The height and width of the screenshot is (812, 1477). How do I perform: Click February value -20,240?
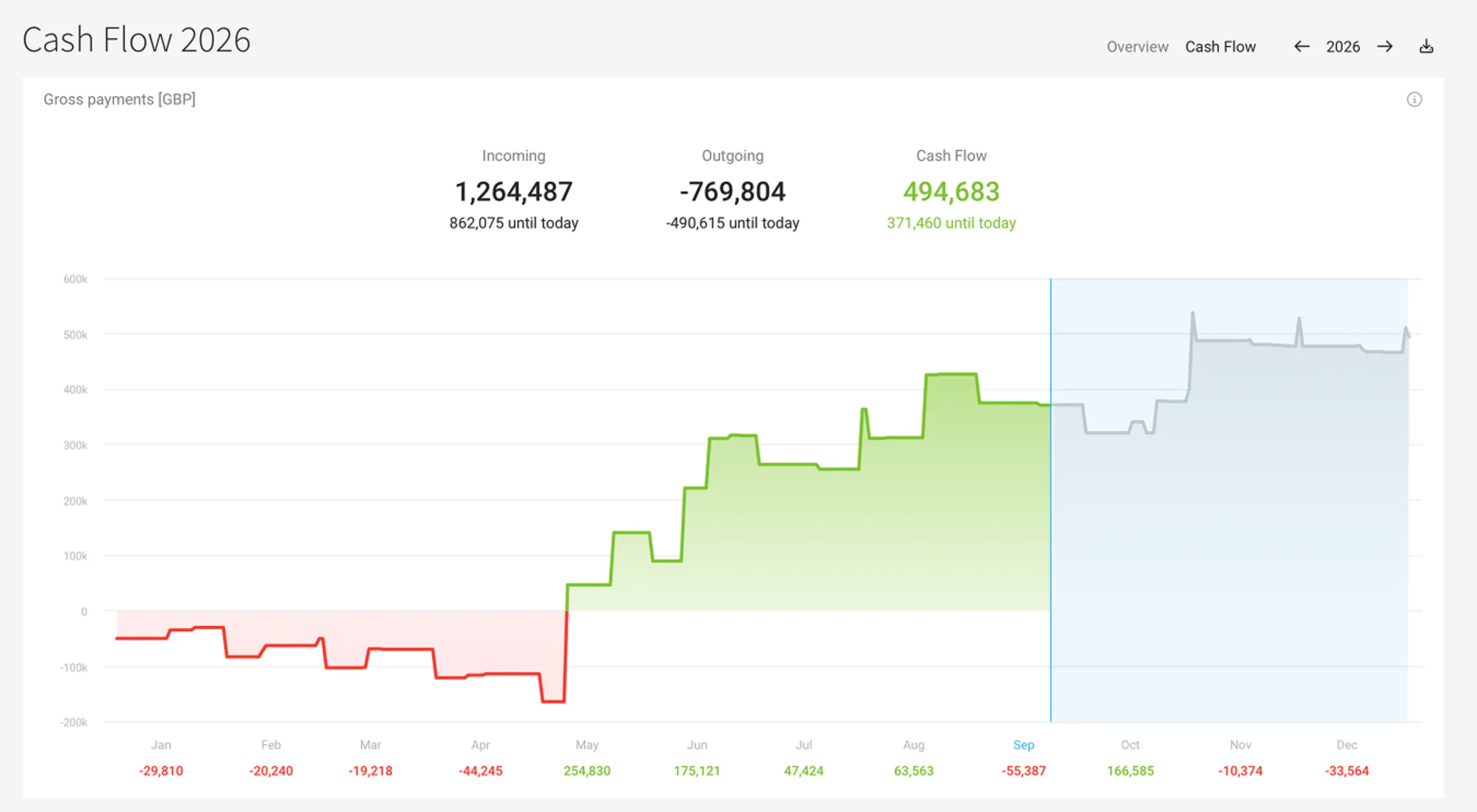pyautogui.click(x=271, y=771)
